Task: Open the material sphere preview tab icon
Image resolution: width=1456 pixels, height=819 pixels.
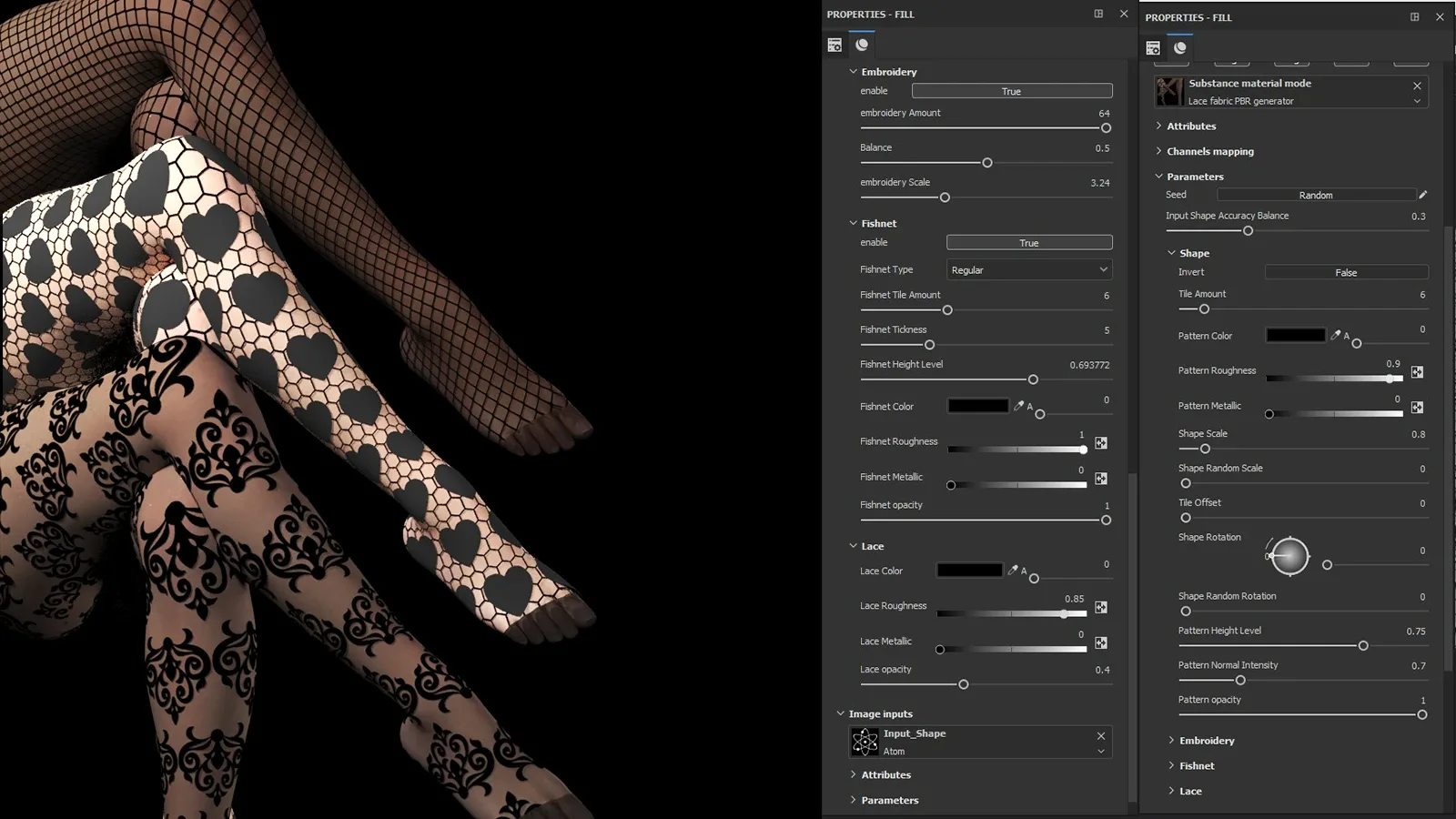Action: 862,43
